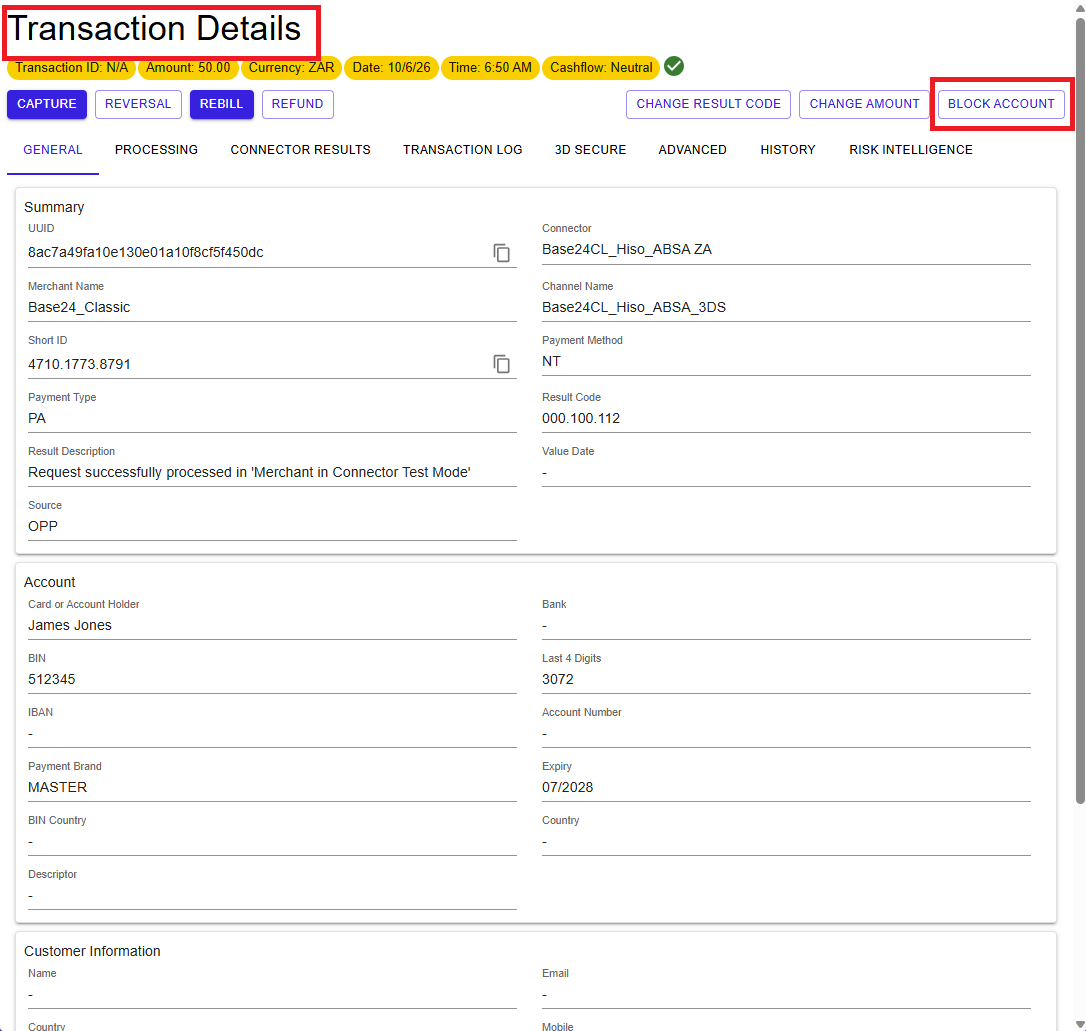Click the Payment Brand value MASTER
Viewport: 1086px width, 1031px height.
(x=57, y=787)
